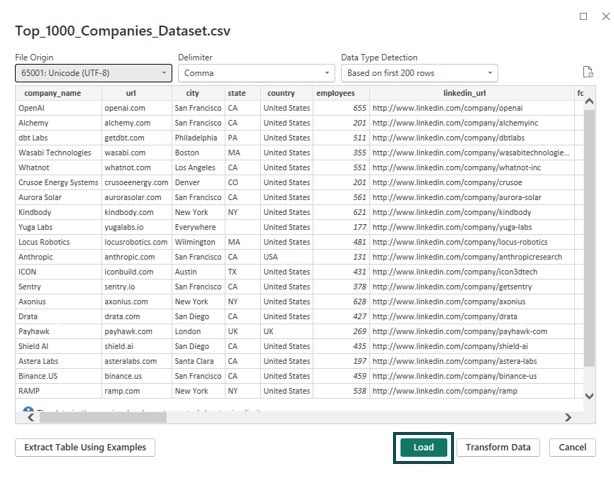Screen dimensions: 614x477
Task: Click the sentry.io cell
Action: click(x=137, y=287)
